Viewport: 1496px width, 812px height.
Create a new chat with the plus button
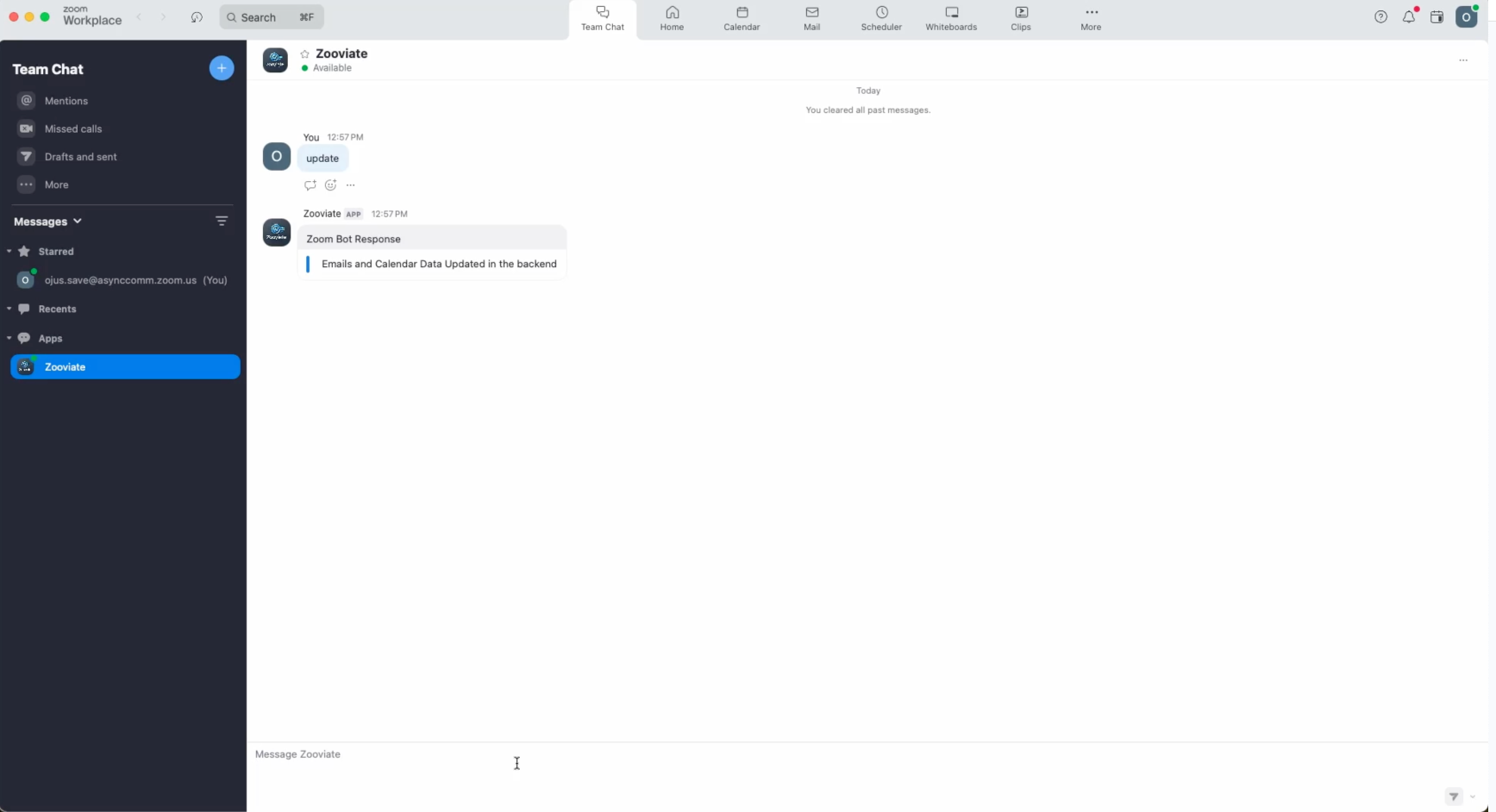222,68
